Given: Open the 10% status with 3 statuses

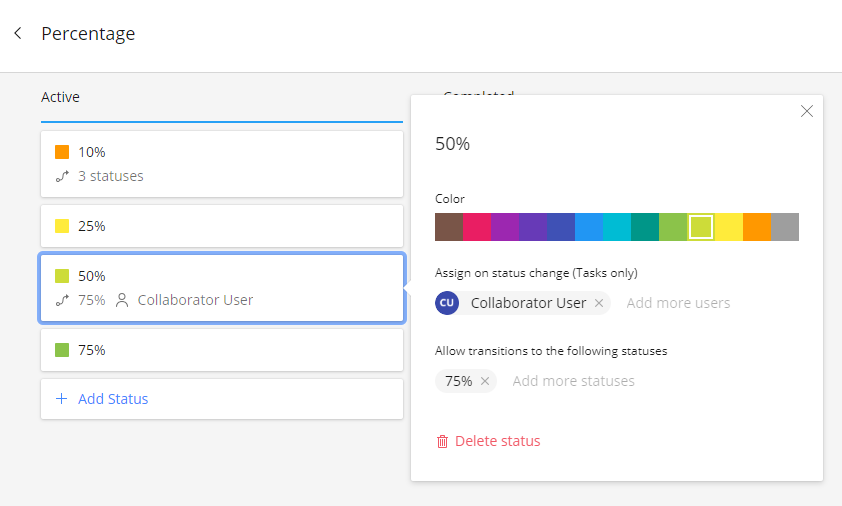Looking at the screenshot, I should (x=221, y=164).
